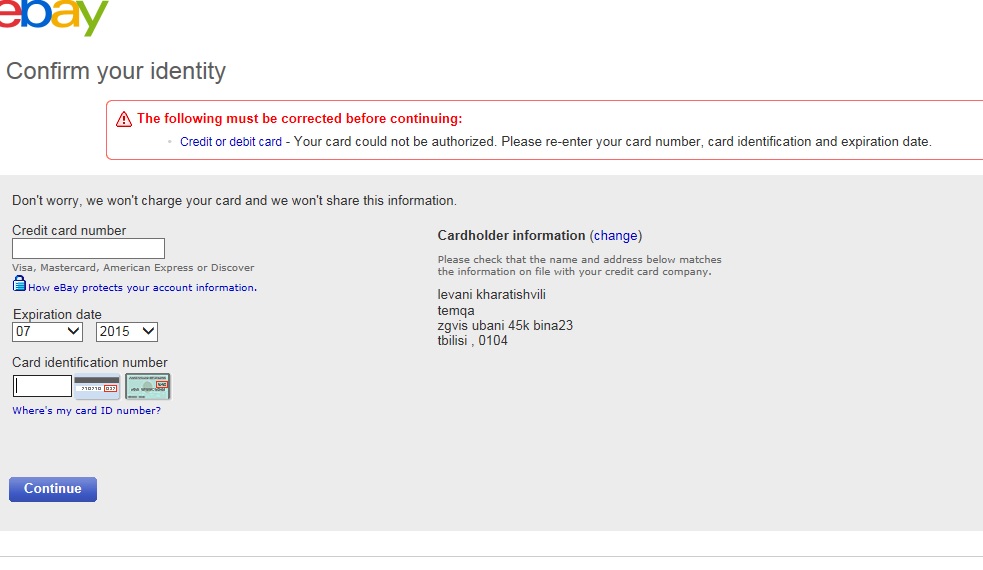Image resolution: width=983 pixels, height=570 pixels.
Task: Click the 'Expiration date' label
Action: tap(57, 315)
